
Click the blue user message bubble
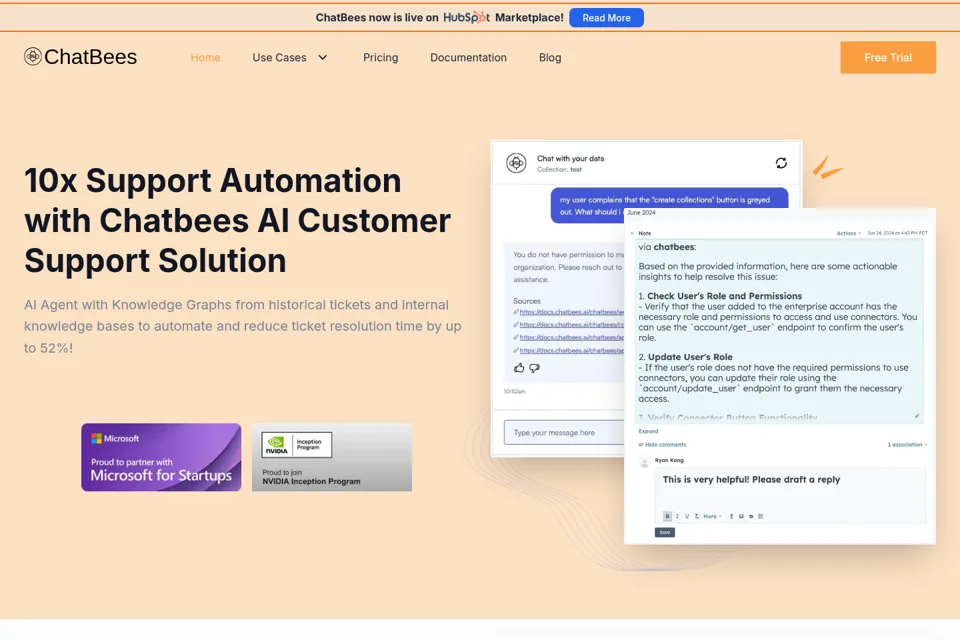pyautogui.click(x=669, y=205)
